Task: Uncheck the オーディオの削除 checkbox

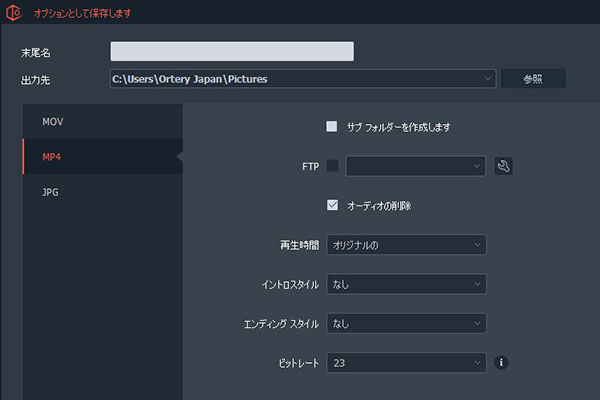Action: 332,205
